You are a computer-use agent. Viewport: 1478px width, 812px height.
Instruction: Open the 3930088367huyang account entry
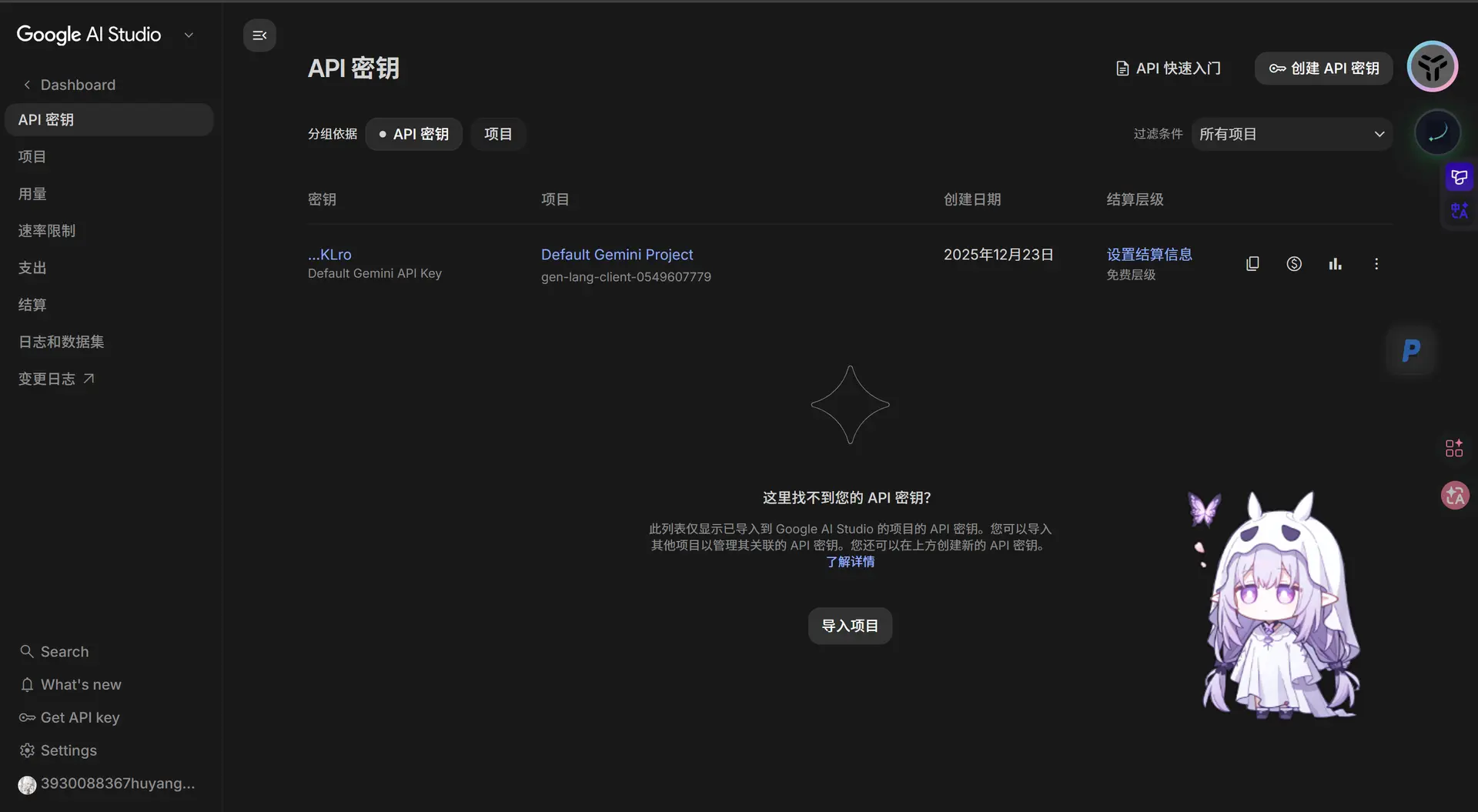tap(107, 784)
